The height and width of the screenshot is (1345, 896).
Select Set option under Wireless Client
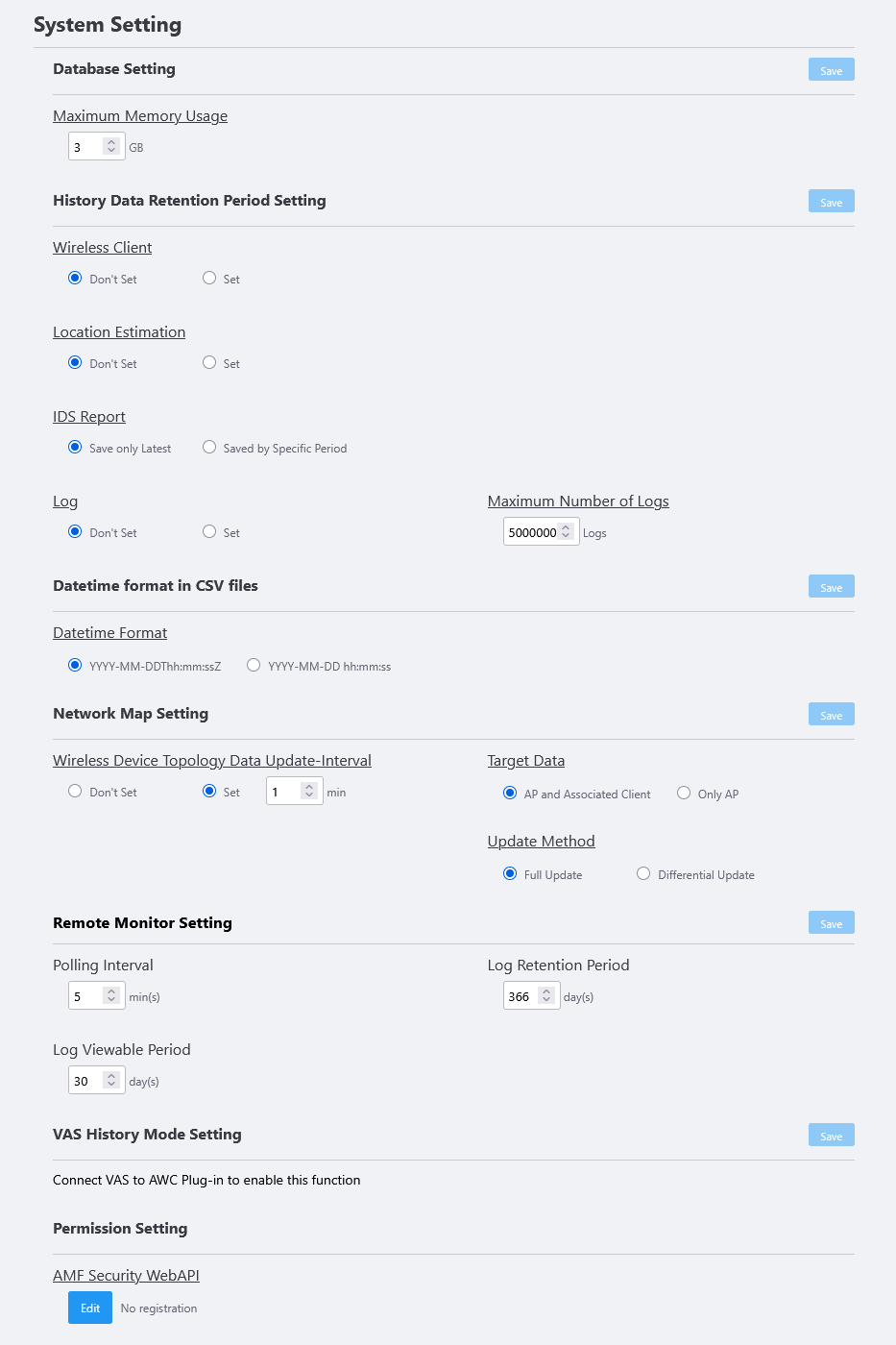[209, 278]
